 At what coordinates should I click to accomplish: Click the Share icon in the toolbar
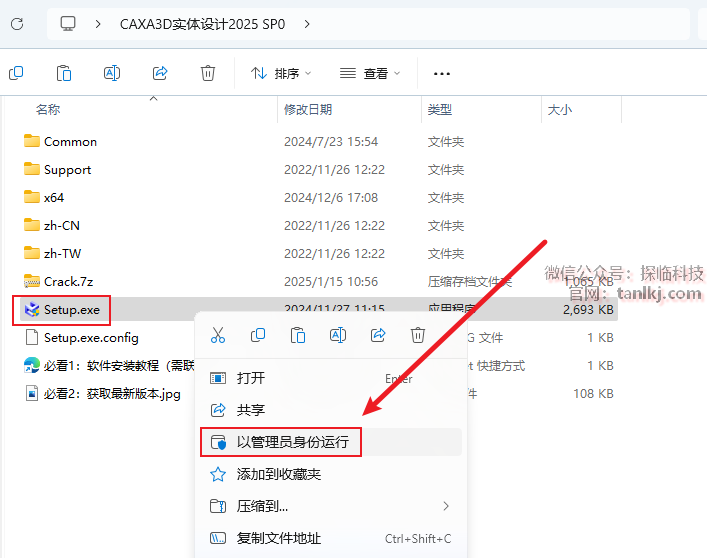point(160,73)
